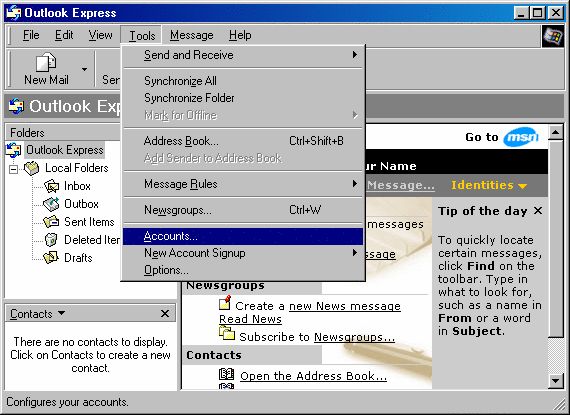
Task: Select Accounts in the Tools menu
Action: tap(243, 236)
